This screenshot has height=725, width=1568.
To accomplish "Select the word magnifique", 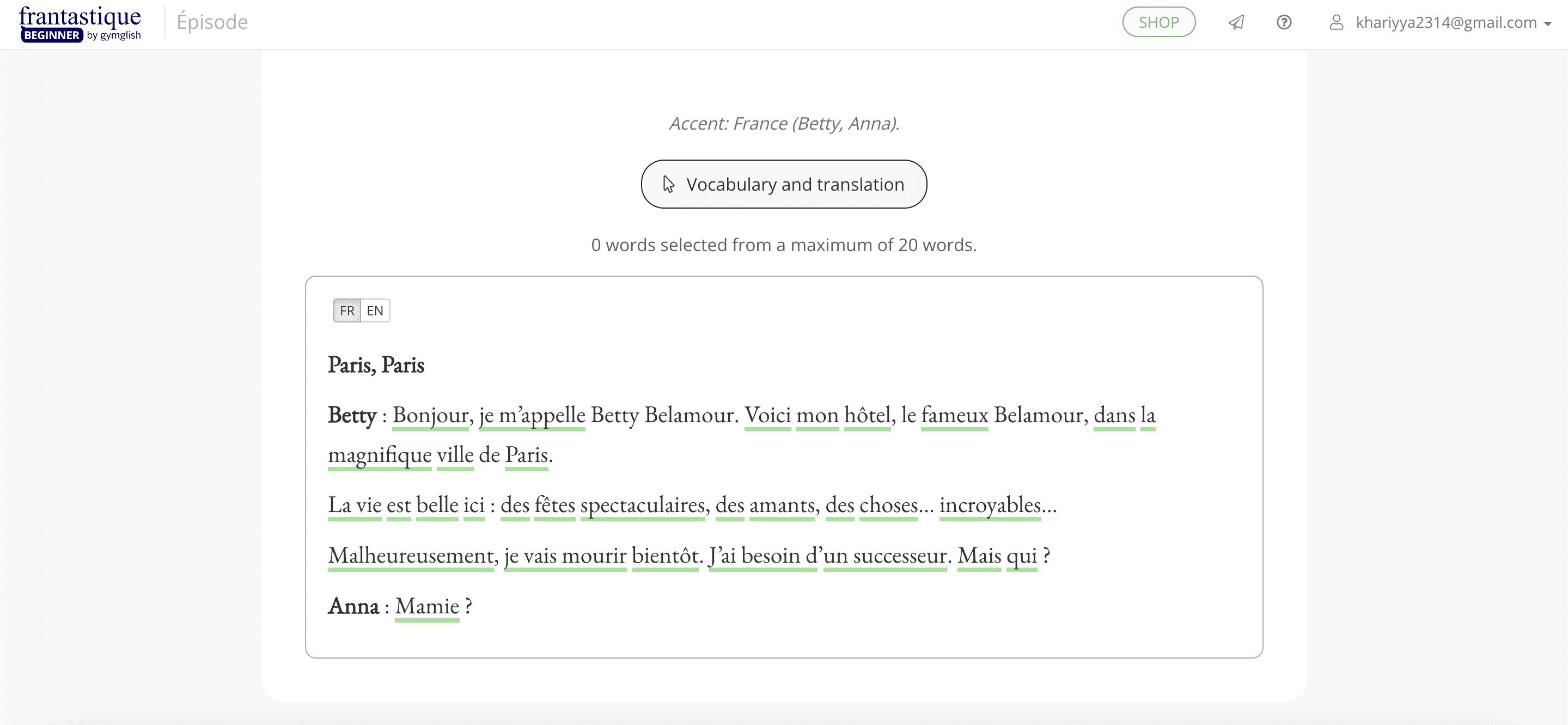I will coord(379,455).
